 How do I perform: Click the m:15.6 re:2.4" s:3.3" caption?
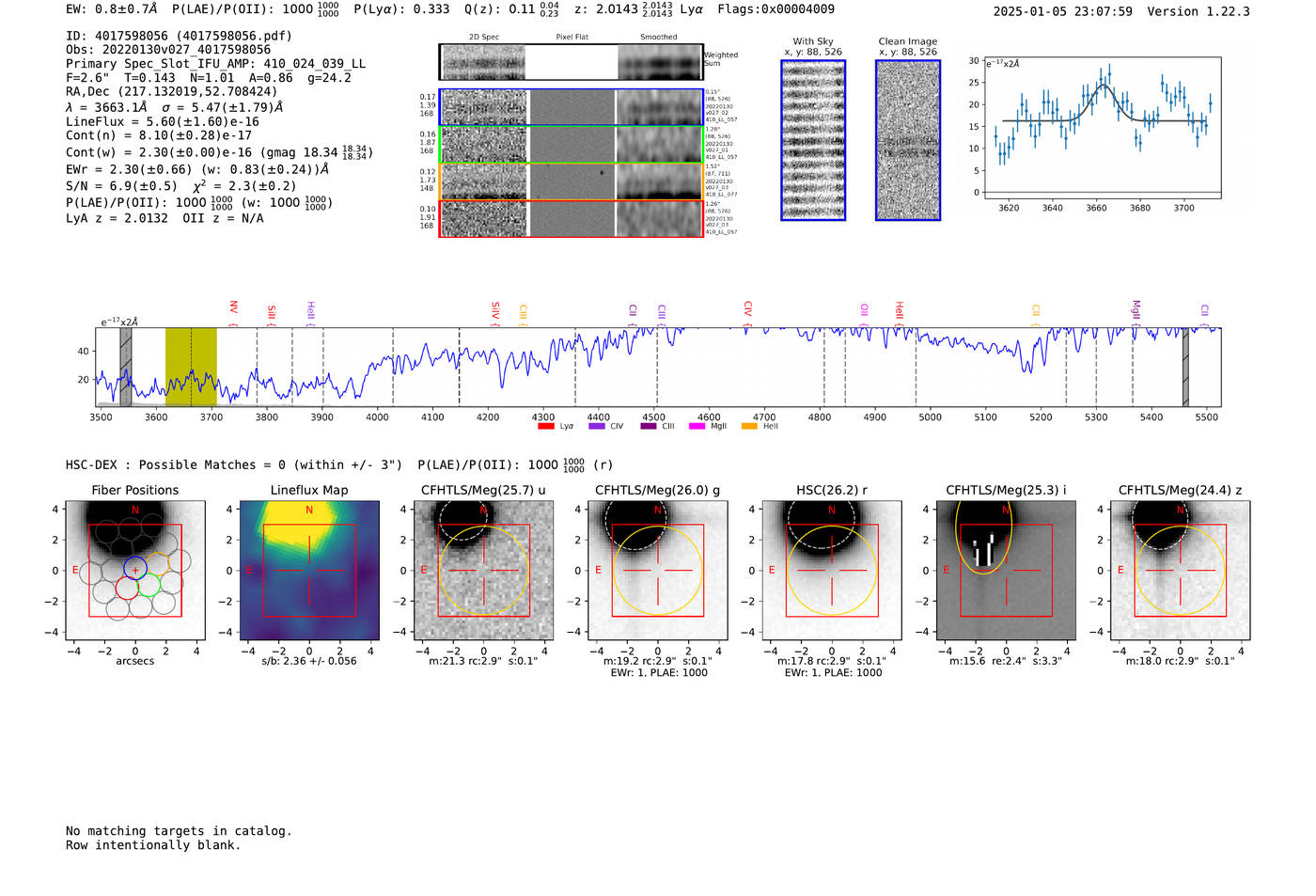[1006, 661]
